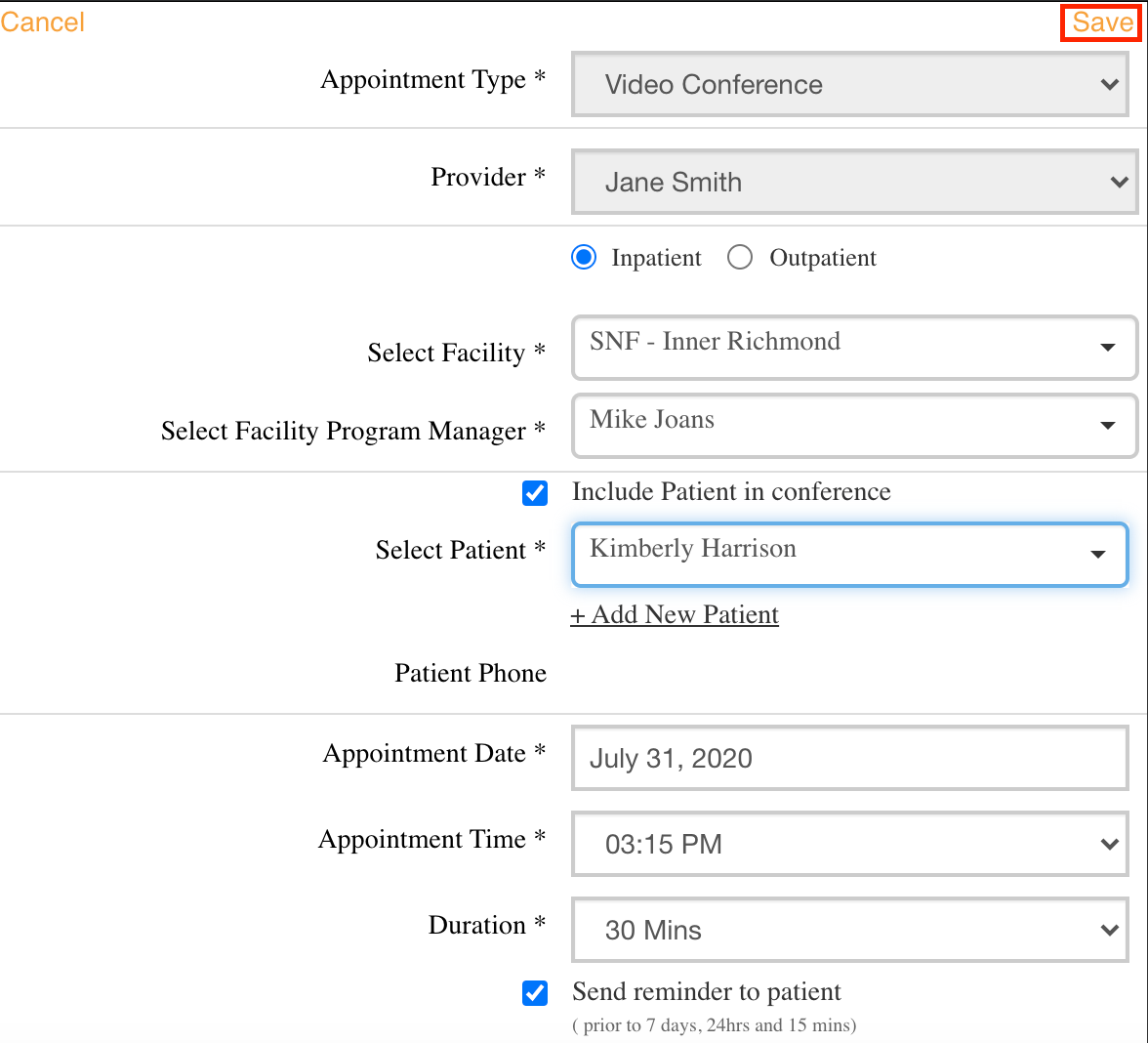Select the Outpatient radio button
Screen dimensions: 1148x1043
tap(740, 258)
